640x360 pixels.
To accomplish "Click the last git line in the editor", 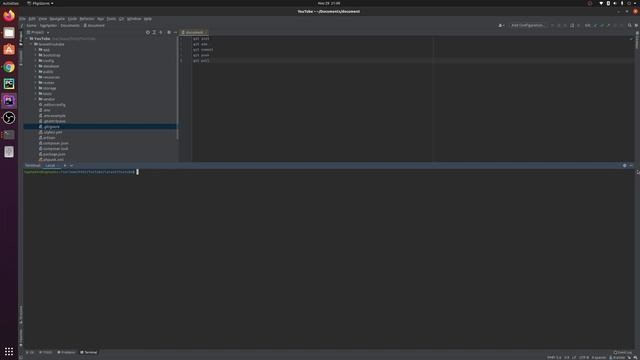I will [x=201, y=61].
